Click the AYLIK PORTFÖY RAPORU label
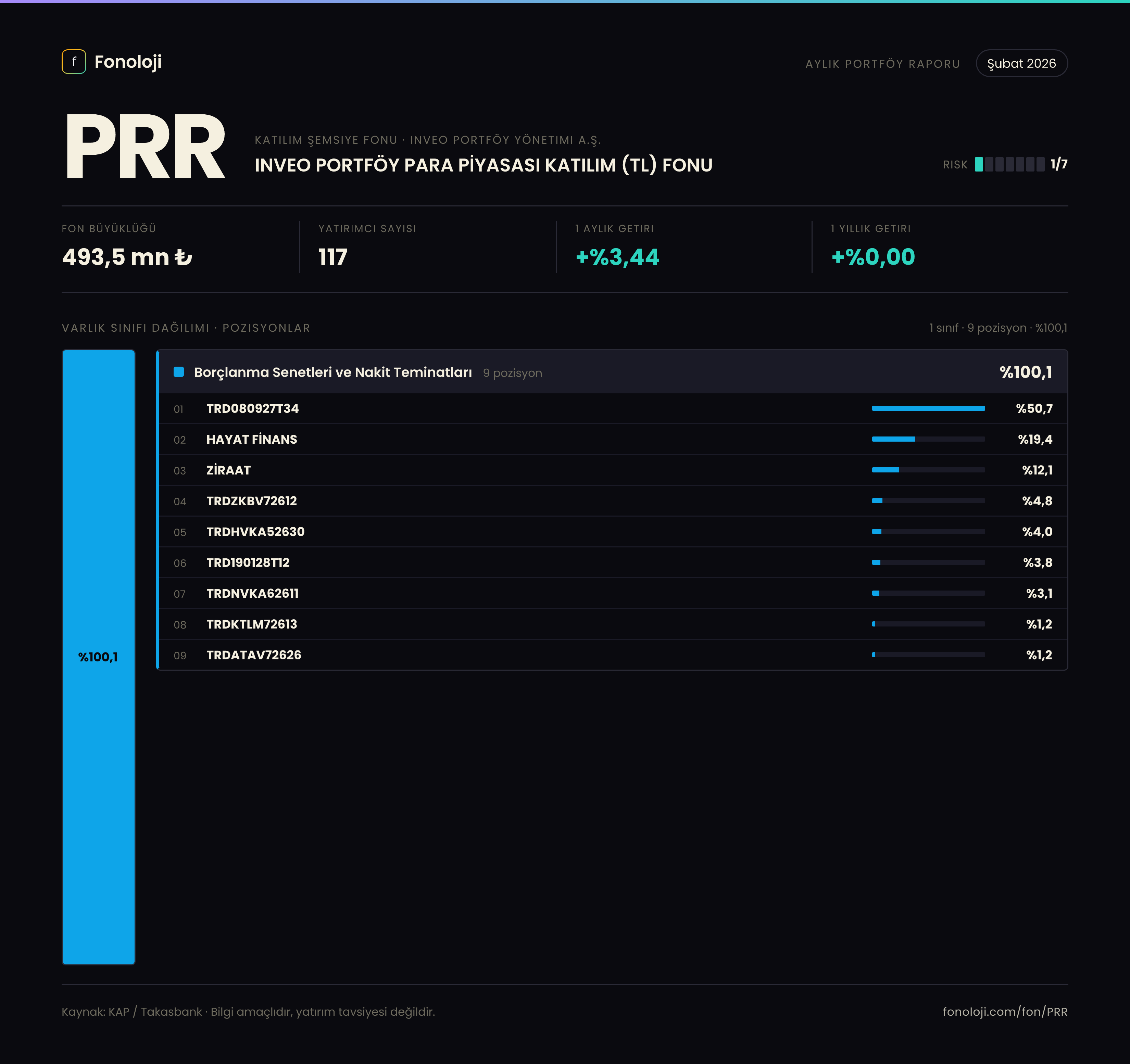 (882, 64)
